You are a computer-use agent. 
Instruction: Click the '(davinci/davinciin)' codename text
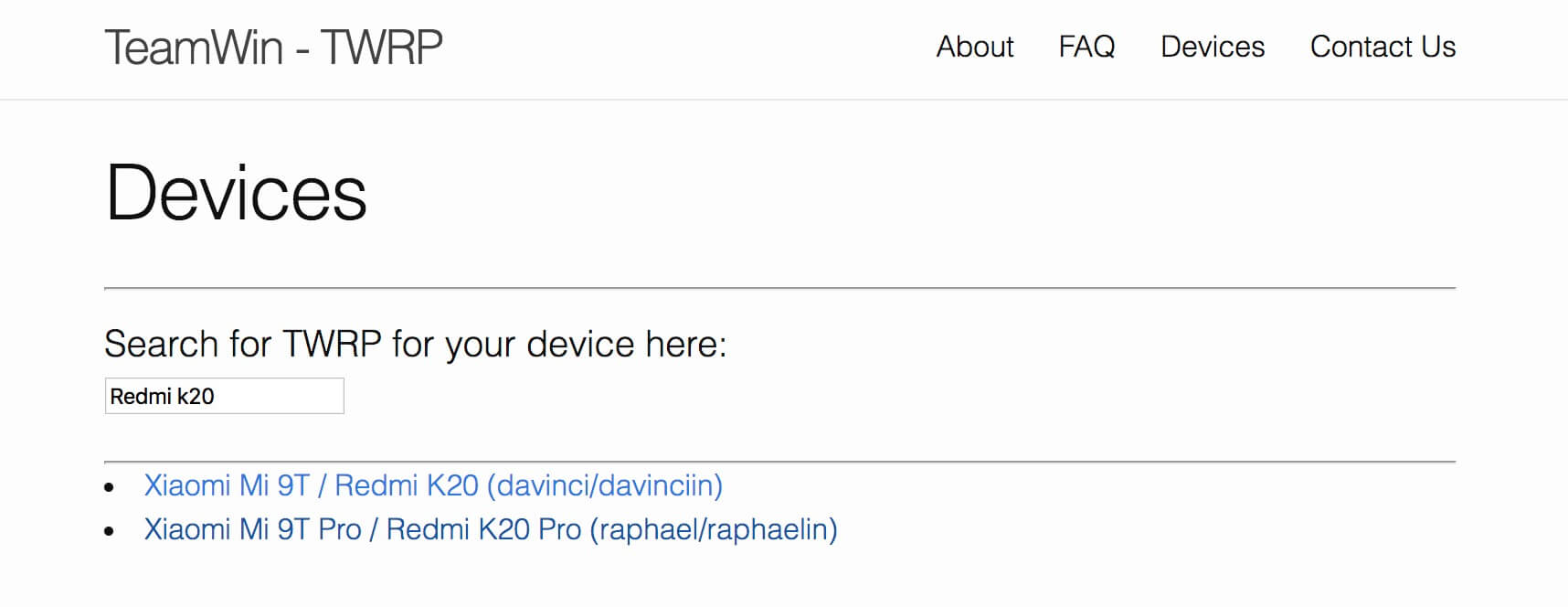coord(605,485)
